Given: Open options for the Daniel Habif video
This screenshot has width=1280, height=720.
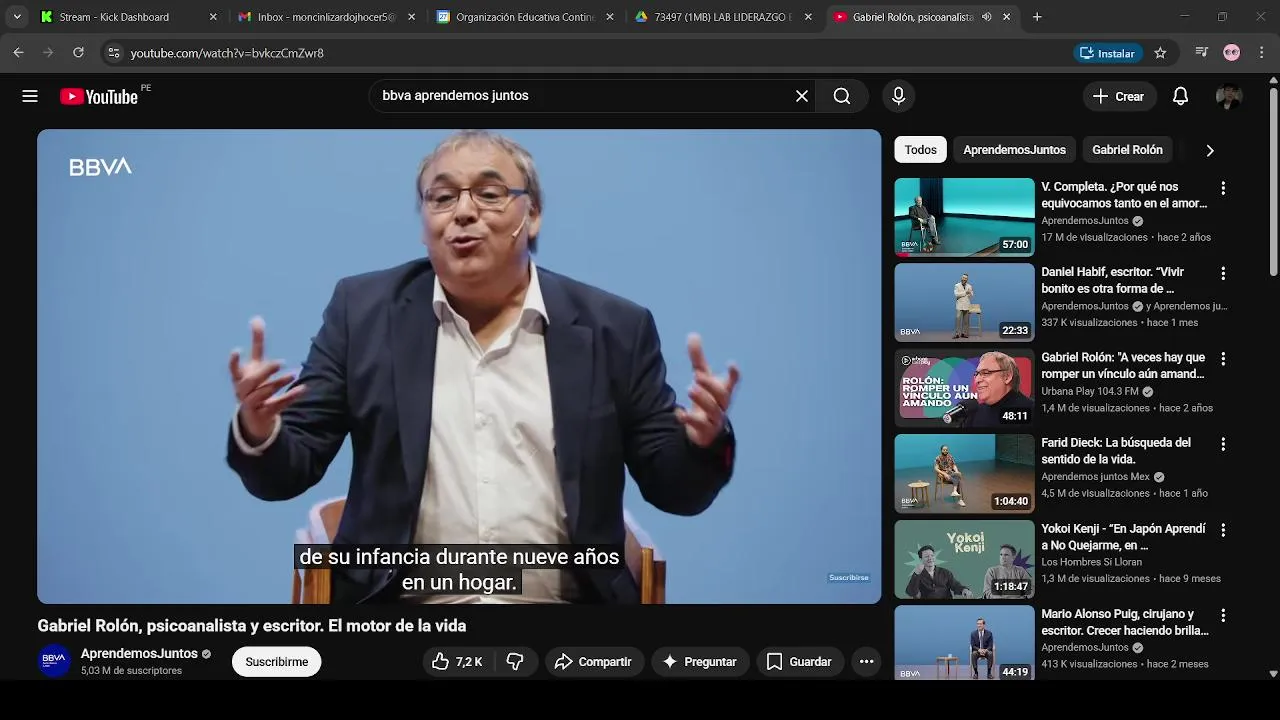Looking at the screenshot, I should click(1223, 273).
